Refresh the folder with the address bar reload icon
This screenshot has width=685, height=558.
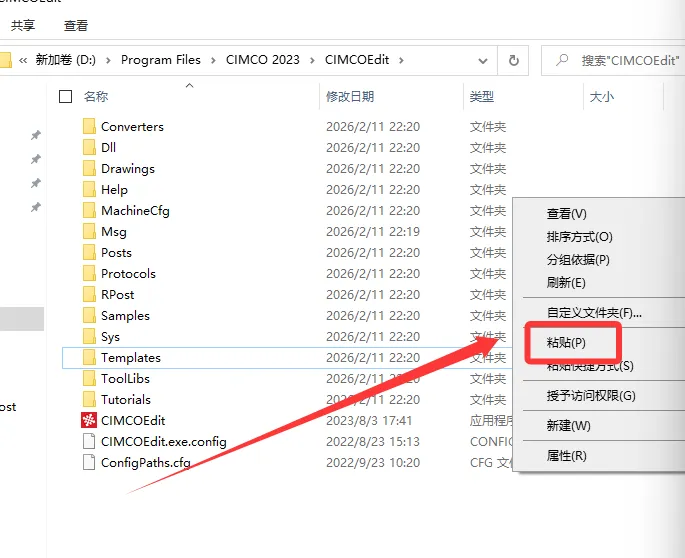[514, 60]
